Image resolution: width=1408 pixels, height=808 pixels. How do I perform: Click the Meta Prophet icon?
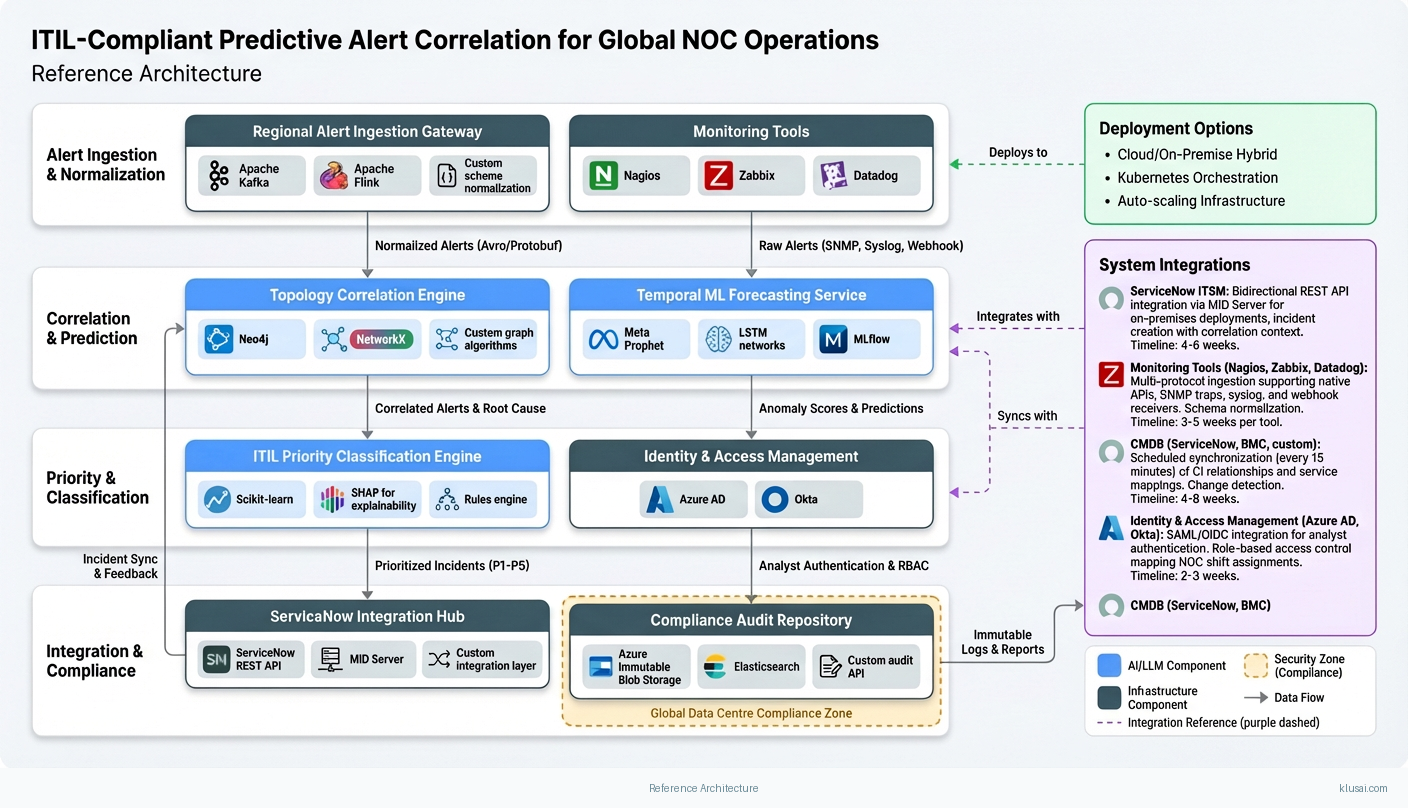click(603, 340)
